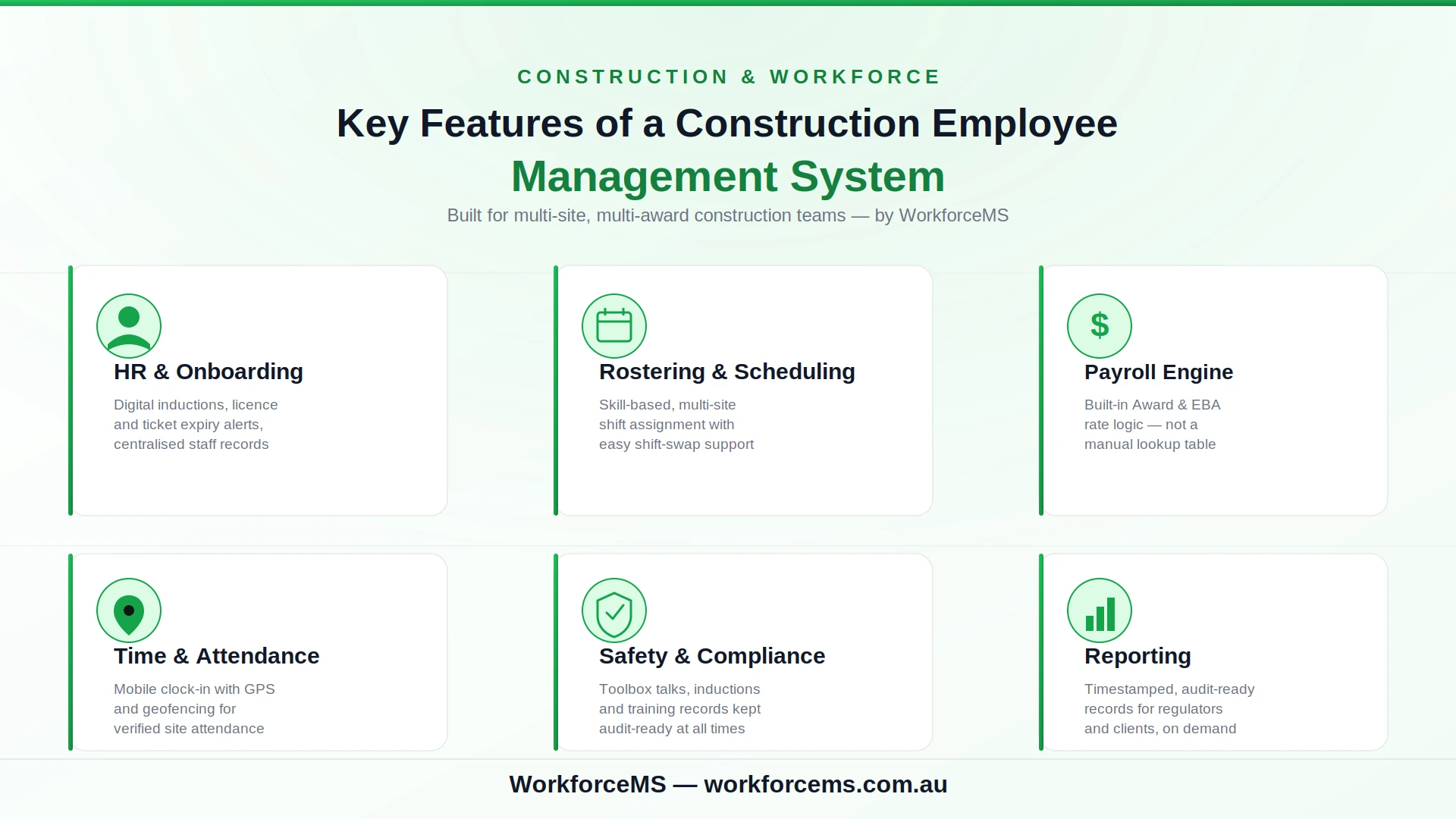
Task: Click 'Built-in Award & EBA' description text
Action: [x=1153, y=405]
